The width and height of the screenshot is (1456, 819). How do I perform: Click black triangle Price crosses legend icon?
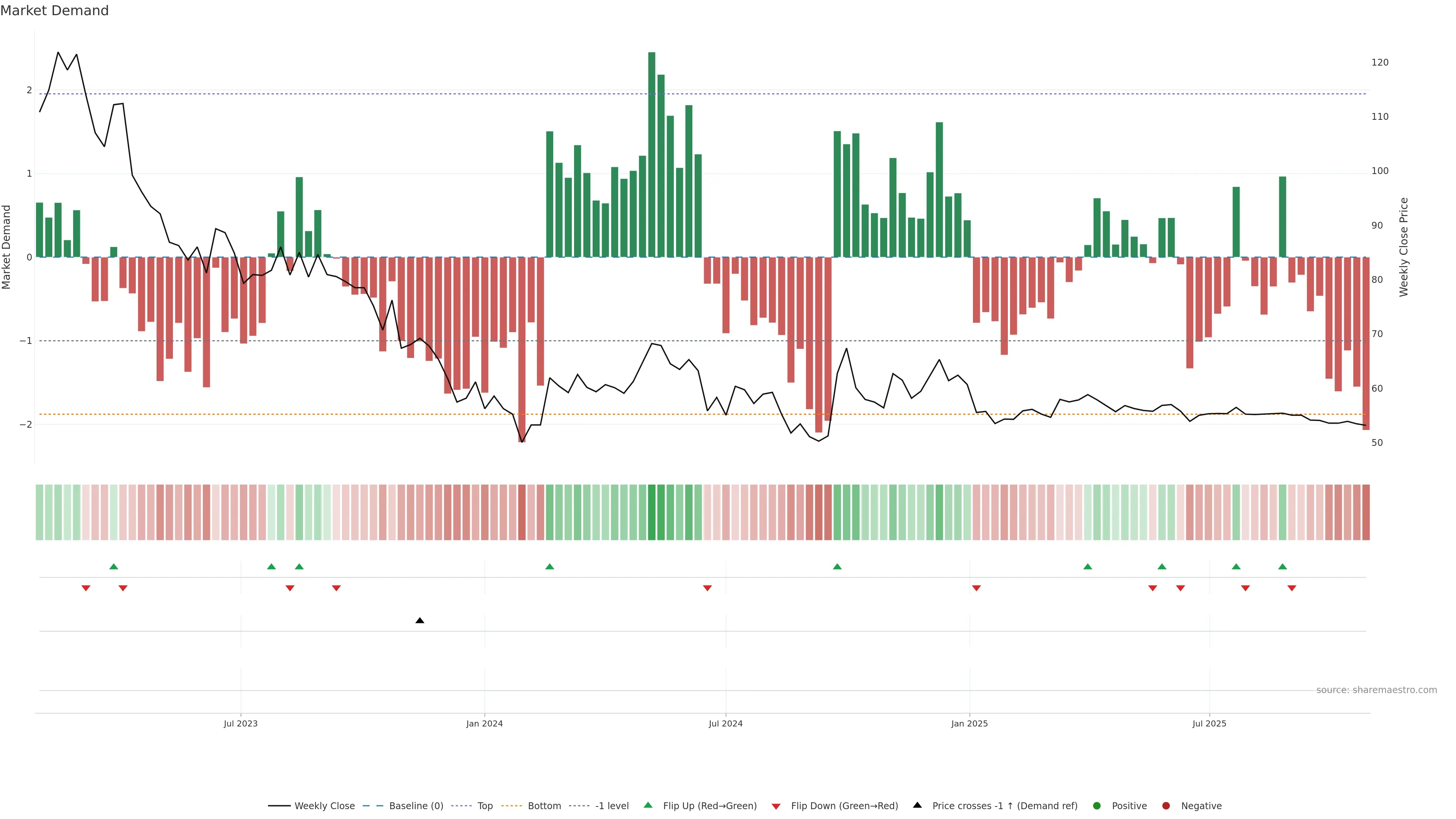[917, 805]
